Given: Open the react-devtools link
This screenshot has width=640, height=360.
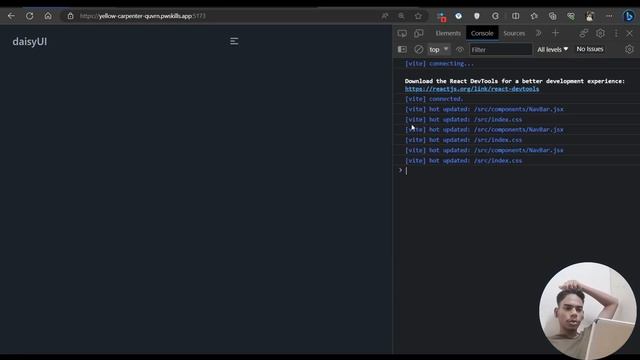Looking at the screenshot, I should (471, 89).
